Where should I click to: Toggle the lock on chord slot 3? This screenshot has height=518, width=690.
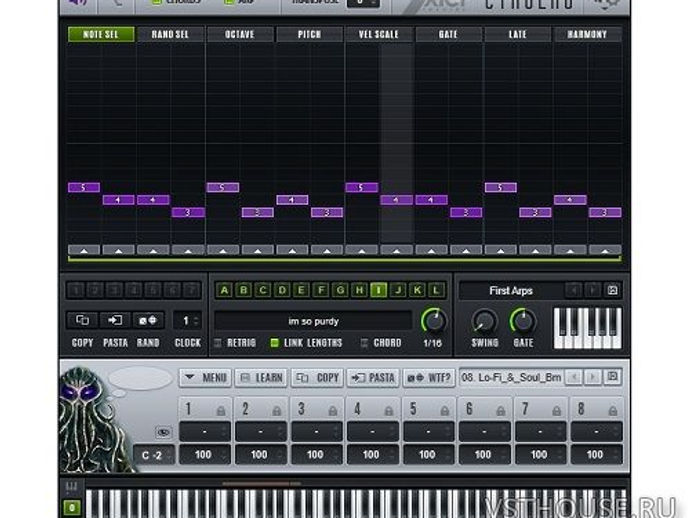(333, 411)
